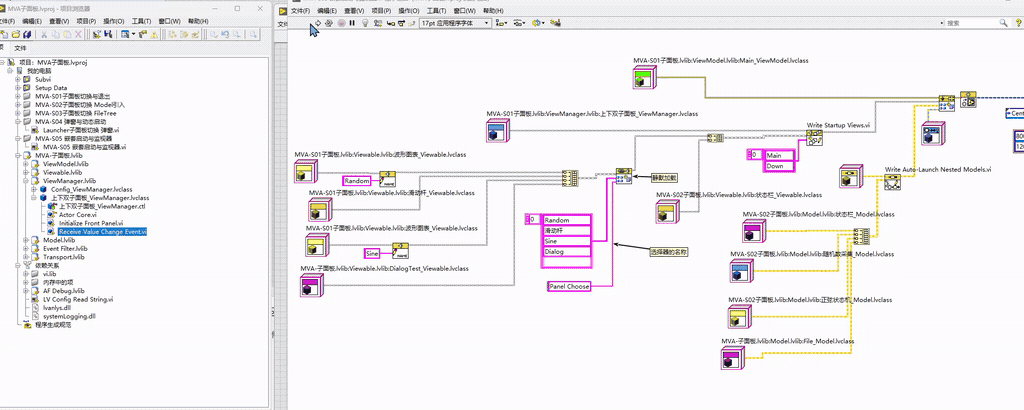Open 编辑(E) menu in block diagram window
This screenshot has height=410, width=1024.
click(327, 11)
